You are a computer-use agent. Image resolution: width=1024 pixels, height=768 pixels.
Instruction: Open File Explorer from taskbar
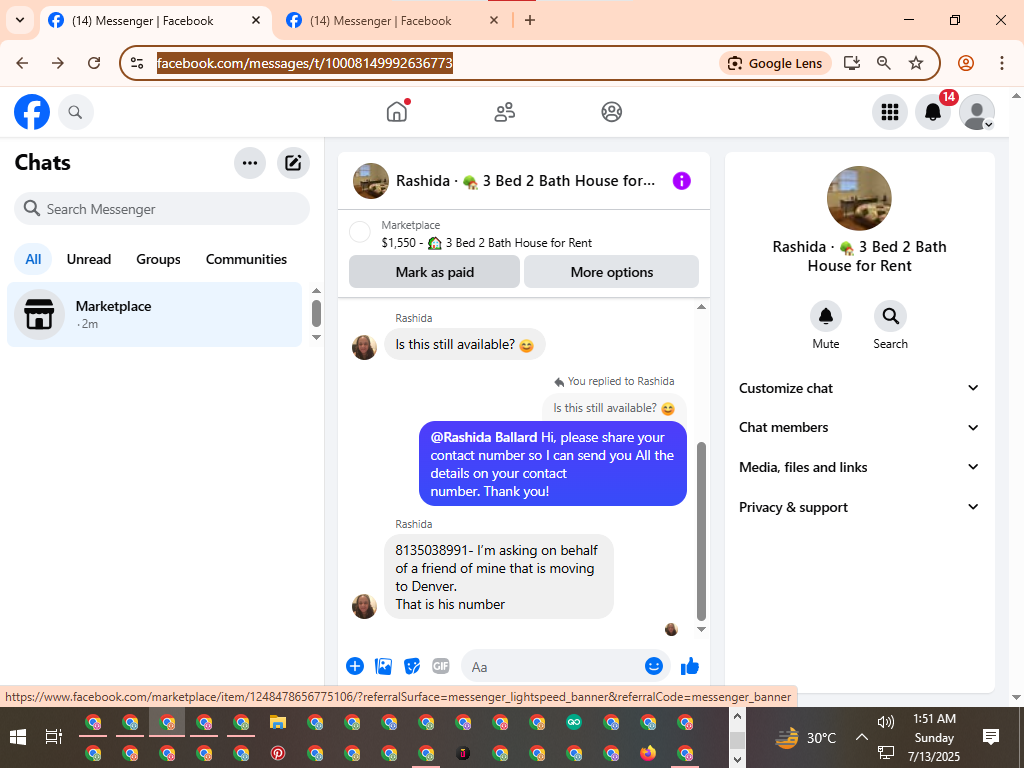tap(278, 722)
